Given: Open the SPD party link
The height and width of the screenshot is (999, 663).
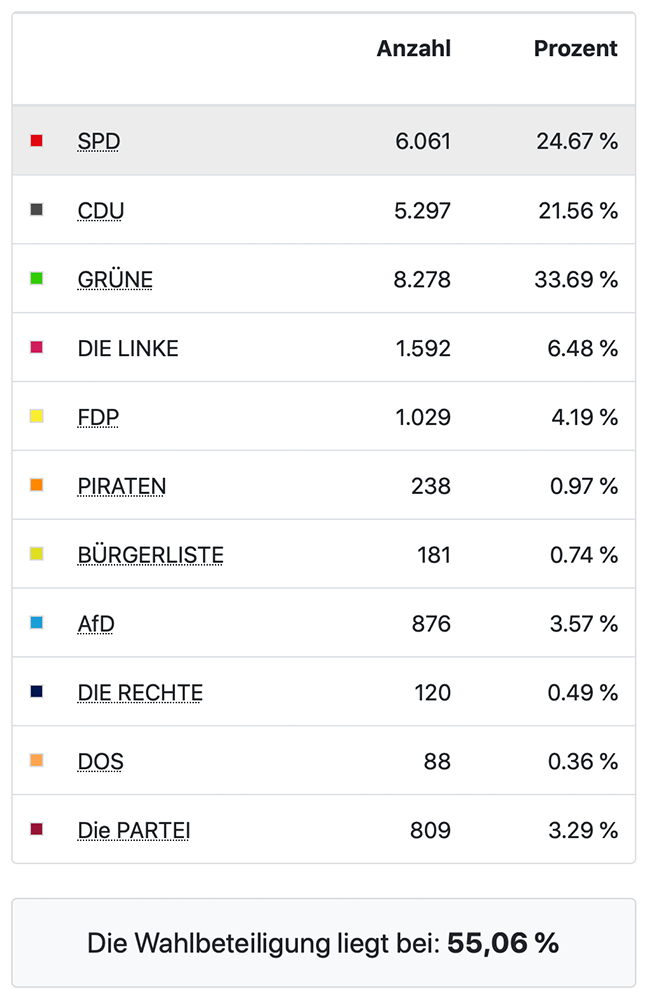Looking at the screenshot, I should point(98,142).
